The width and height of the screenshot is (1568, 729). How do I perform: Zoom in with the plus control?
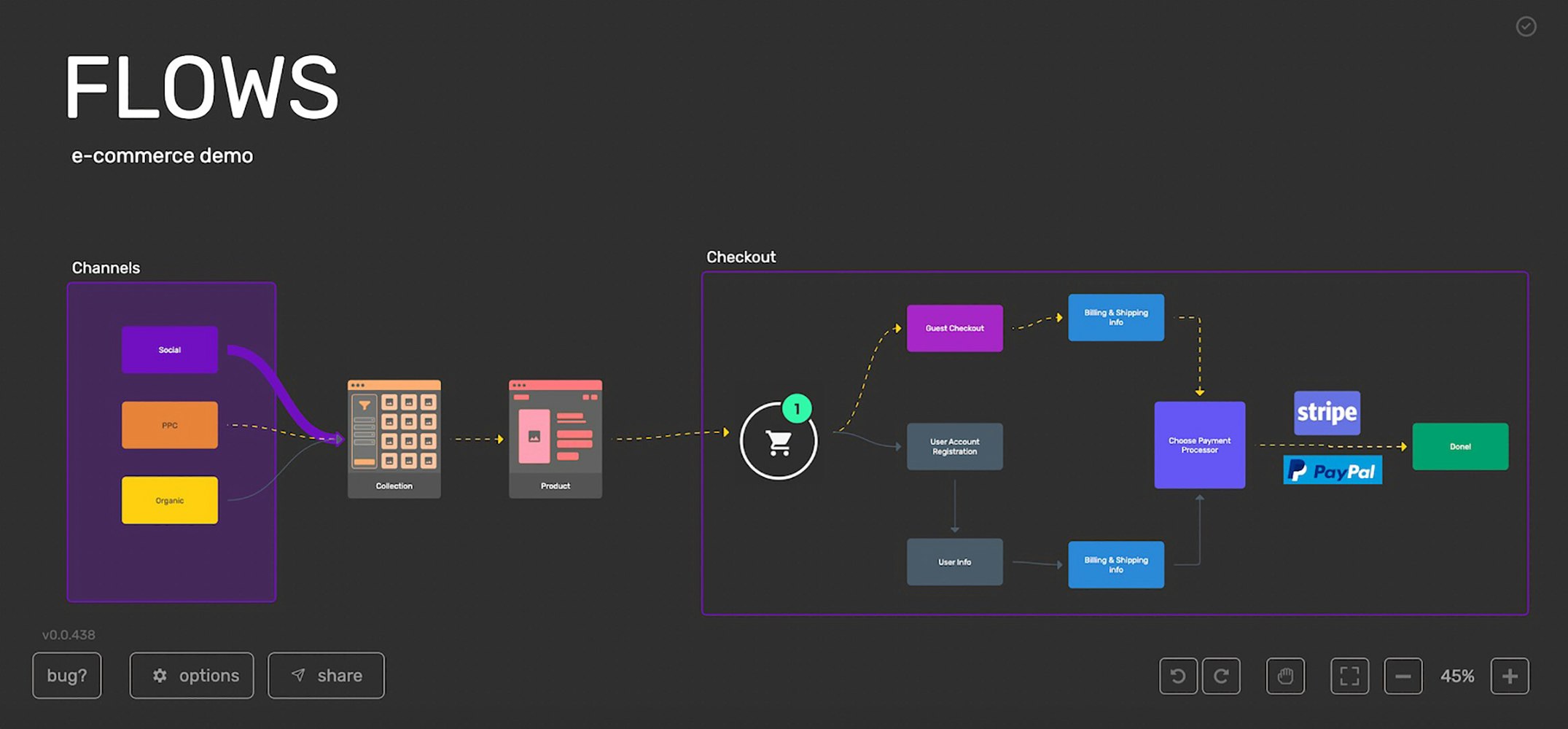coord(1509,676)
